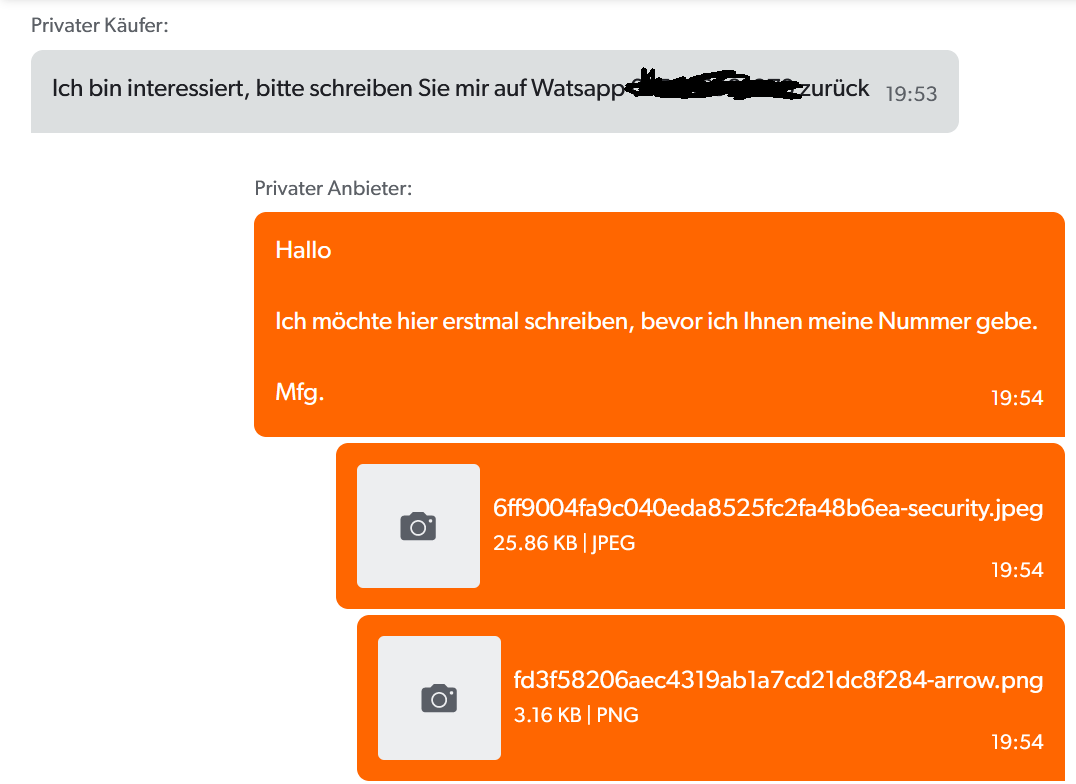This screenshot has height=784, width=1076.
Task: Click the 25.86 KB | JPEG size label
Action: coord(564,543)
